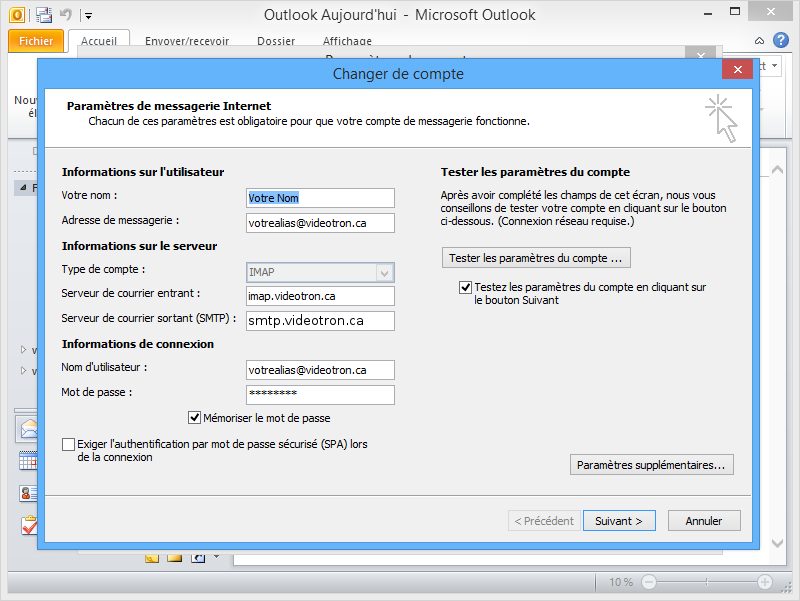The height and width of the screenshot is (601, 800).
Task: Click the Undo icon in quick access toolbar
Action: (x=66, y=14)
